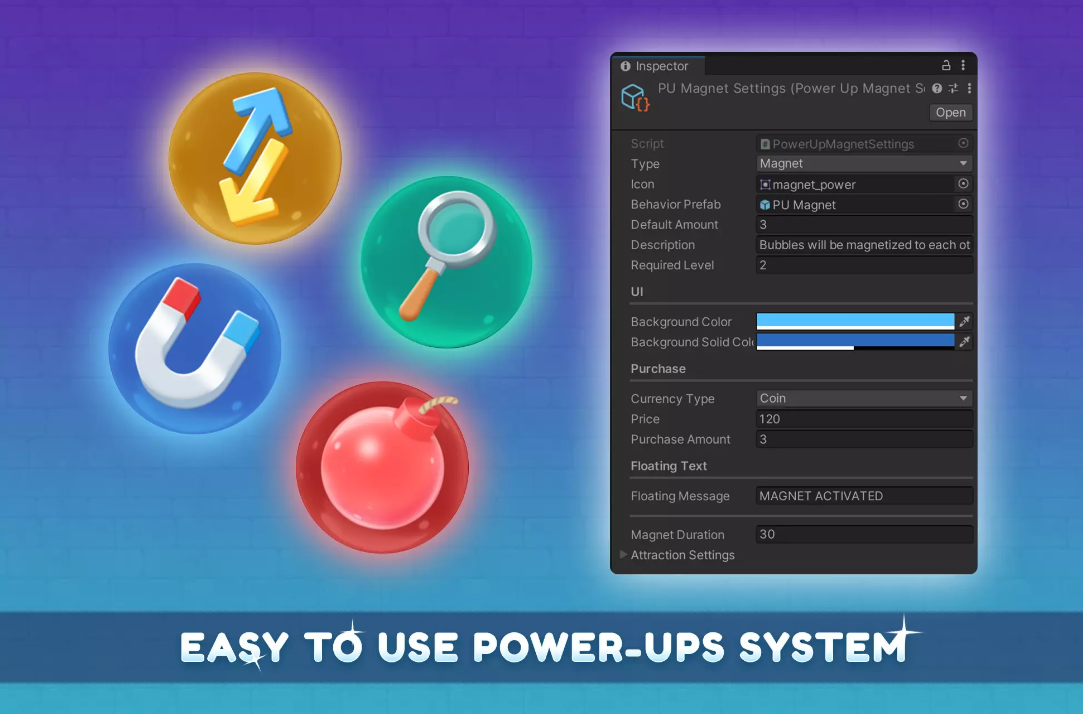This screenshot has width=1083, height=714.
Task: Open the Inspector tab kebab menu
Action: pyautogui.click(x=963, y=66)
